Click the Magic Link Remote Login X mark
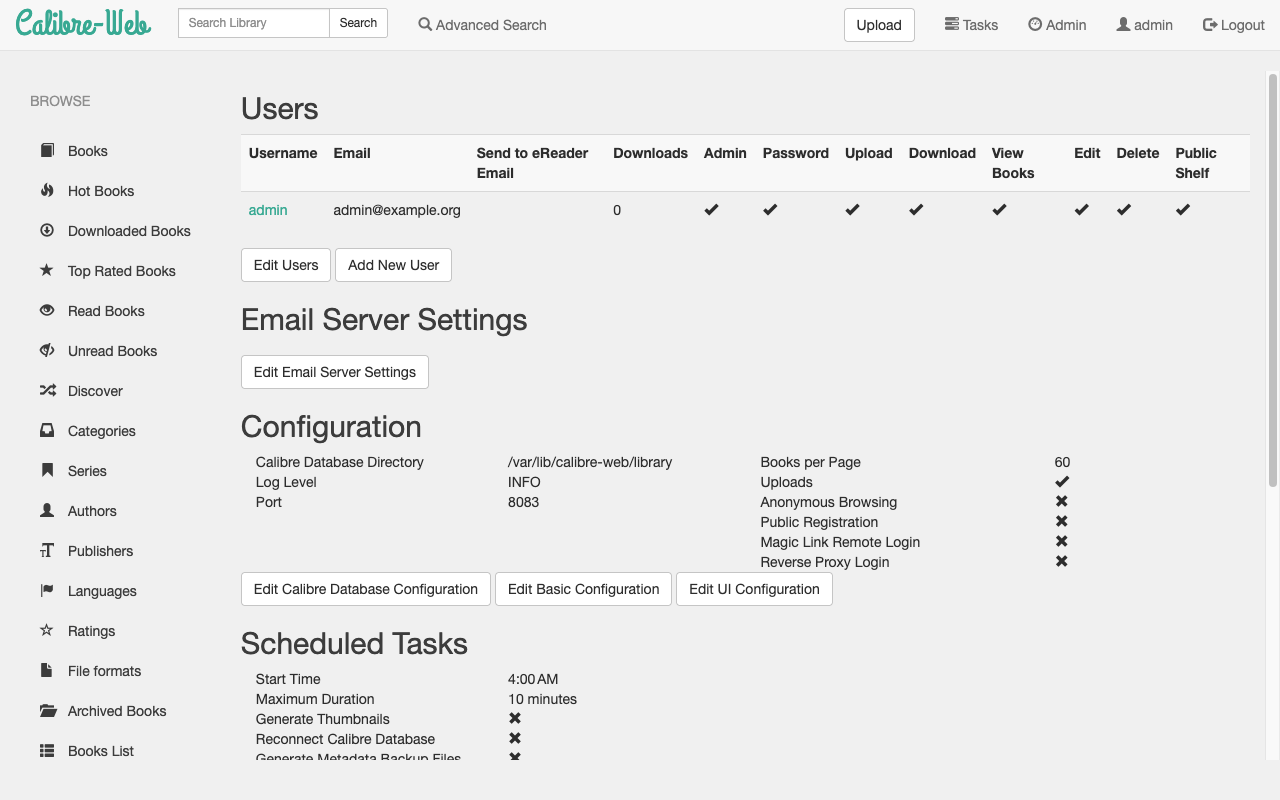The image size is (1280, 800). point(1062,541)
